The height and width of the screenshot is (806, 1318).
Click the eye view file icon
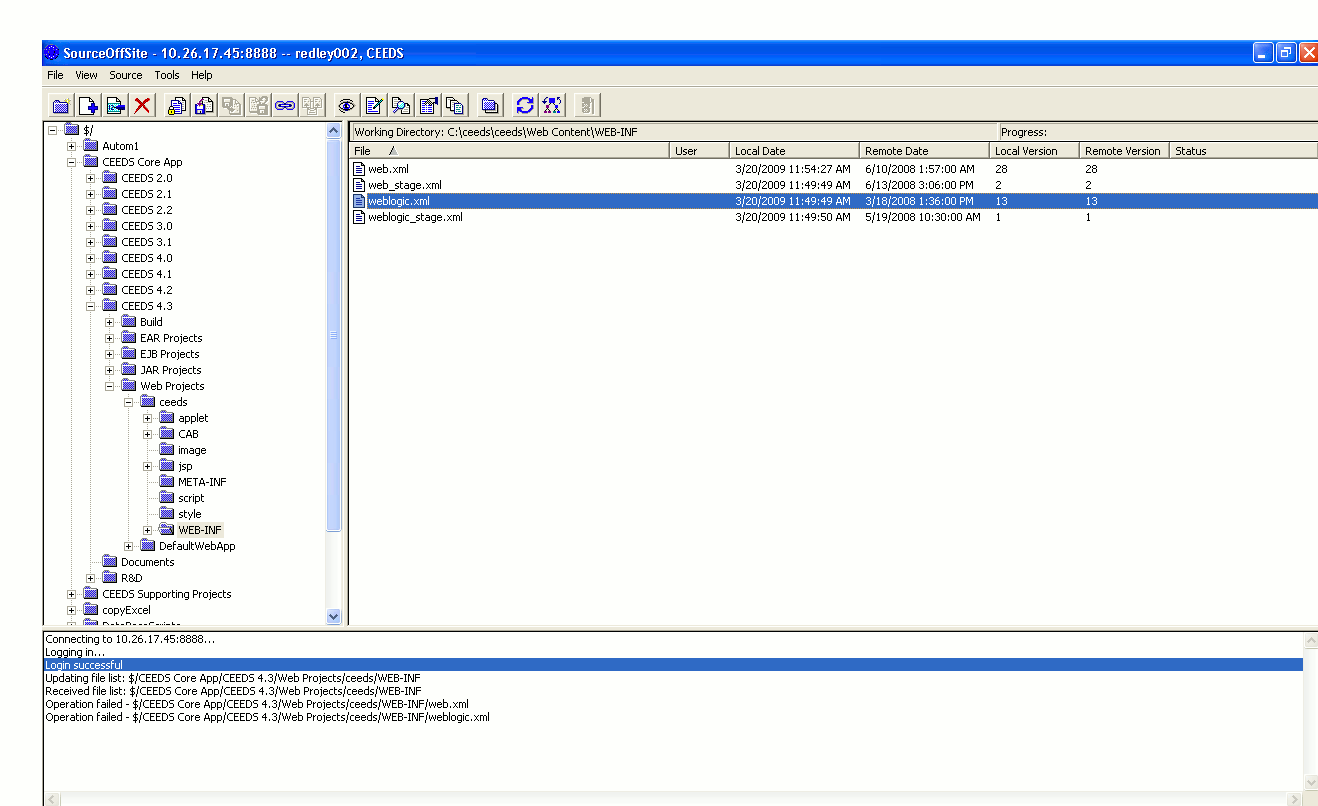pos(347,105)
